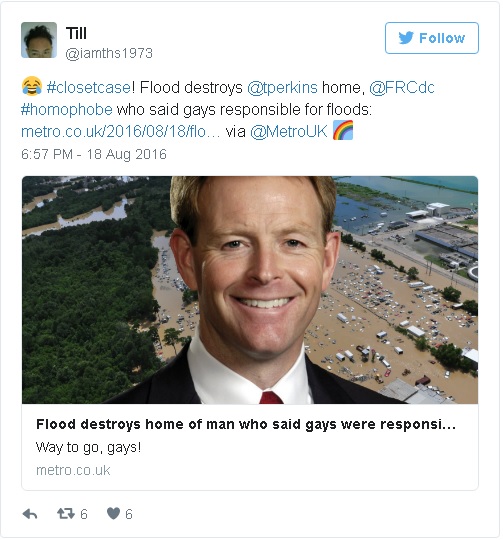The image size is (503, 540).
Task: Click the retweet count number
Action: click(x=84, y=514)
